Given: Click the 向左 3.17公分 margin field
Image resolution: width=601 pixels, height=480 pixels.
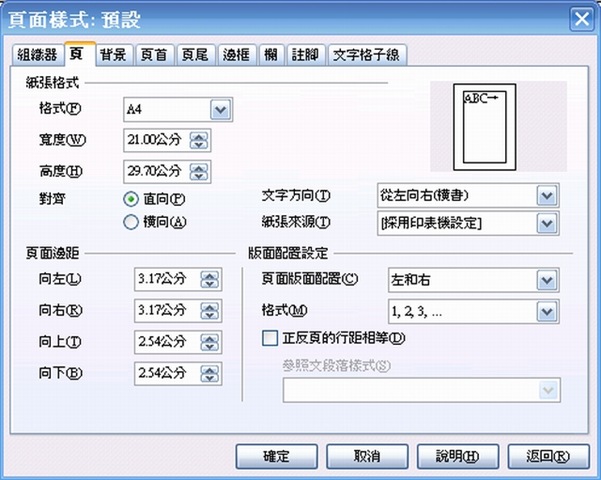Looking at the screenshot, I should 167,279.
